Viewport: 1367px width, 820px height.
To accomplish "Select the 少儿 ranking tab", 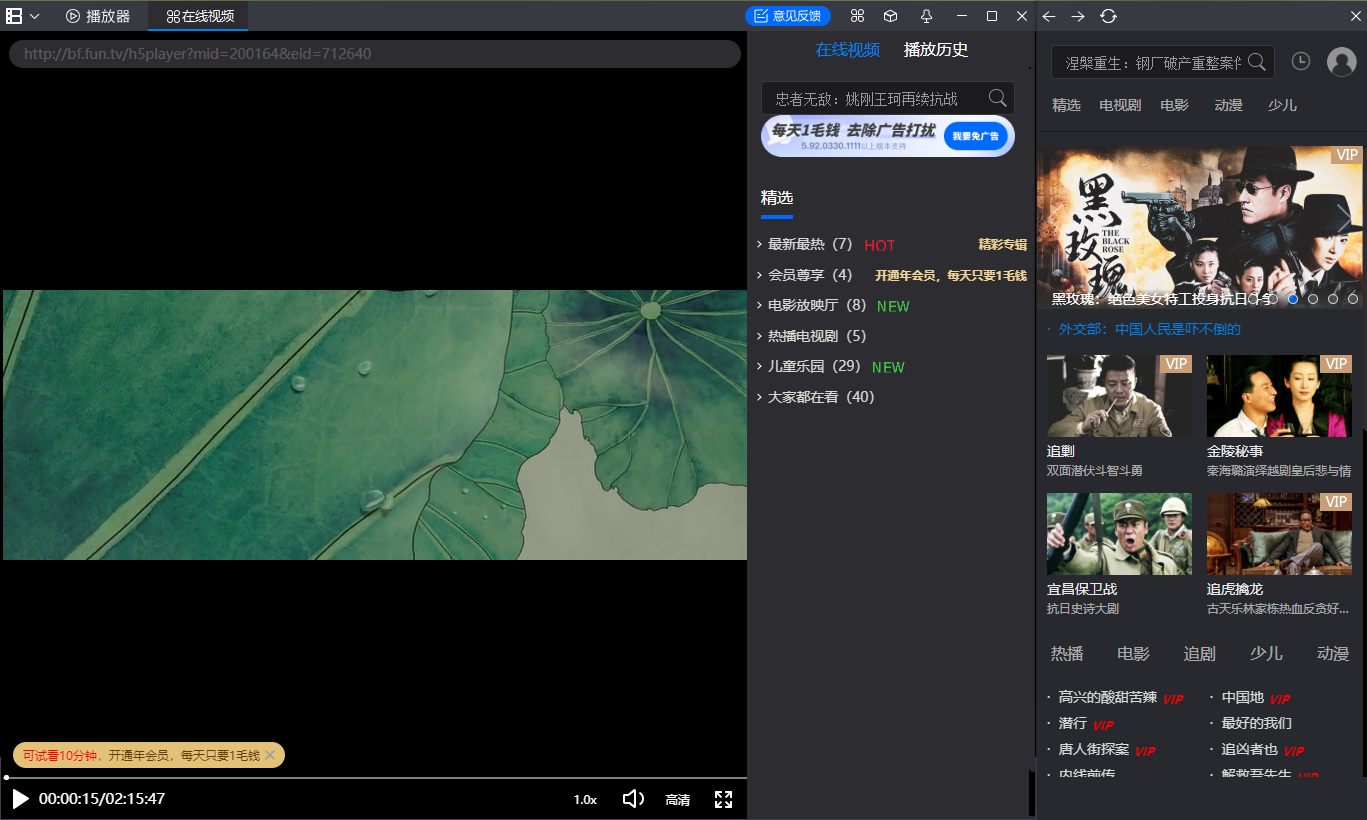I will click(1266, 653).
